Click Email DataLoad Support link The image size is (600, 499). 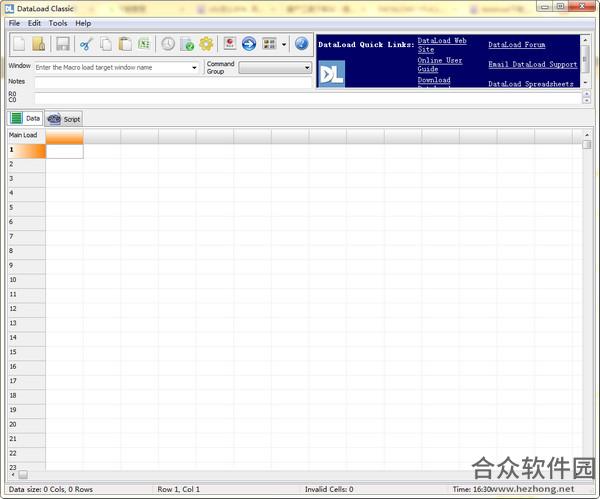[533, 64]
